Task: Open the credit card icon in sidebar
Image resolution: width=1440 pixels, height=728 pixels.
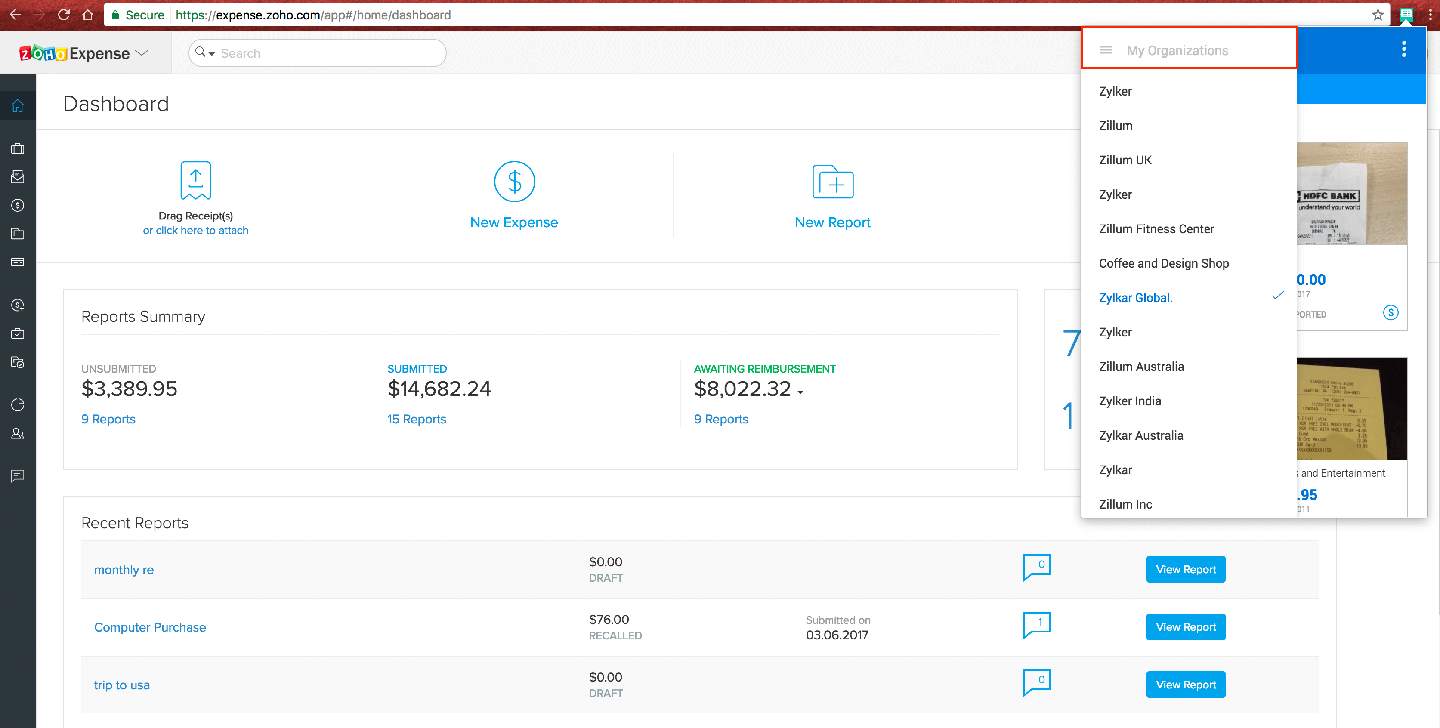Action: pos(18,262)
